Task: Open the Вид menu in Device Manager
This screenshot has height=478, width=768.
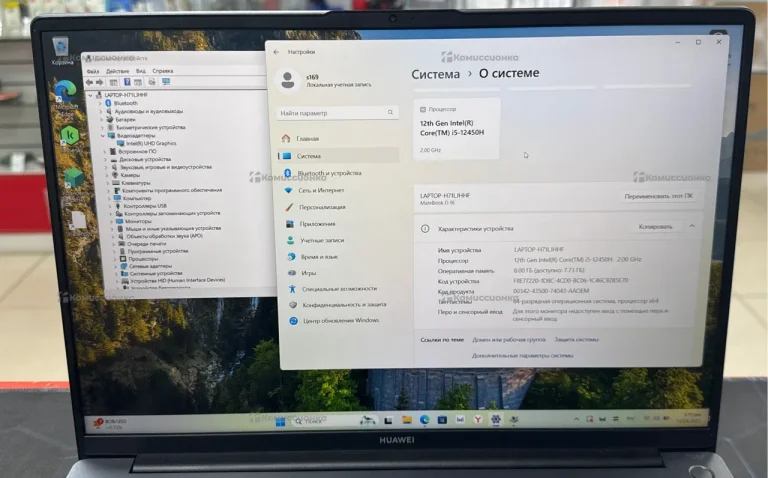Action: click(x=141, y=71)
